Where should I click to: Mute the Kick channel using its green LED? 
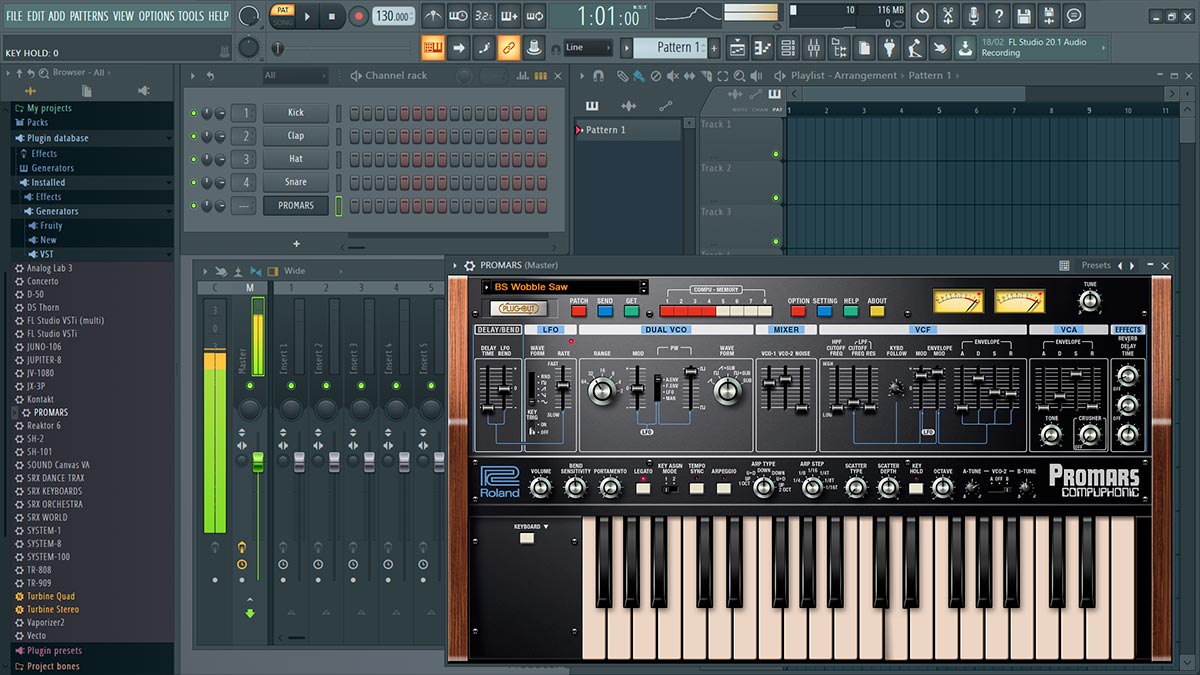click(194, 113)
